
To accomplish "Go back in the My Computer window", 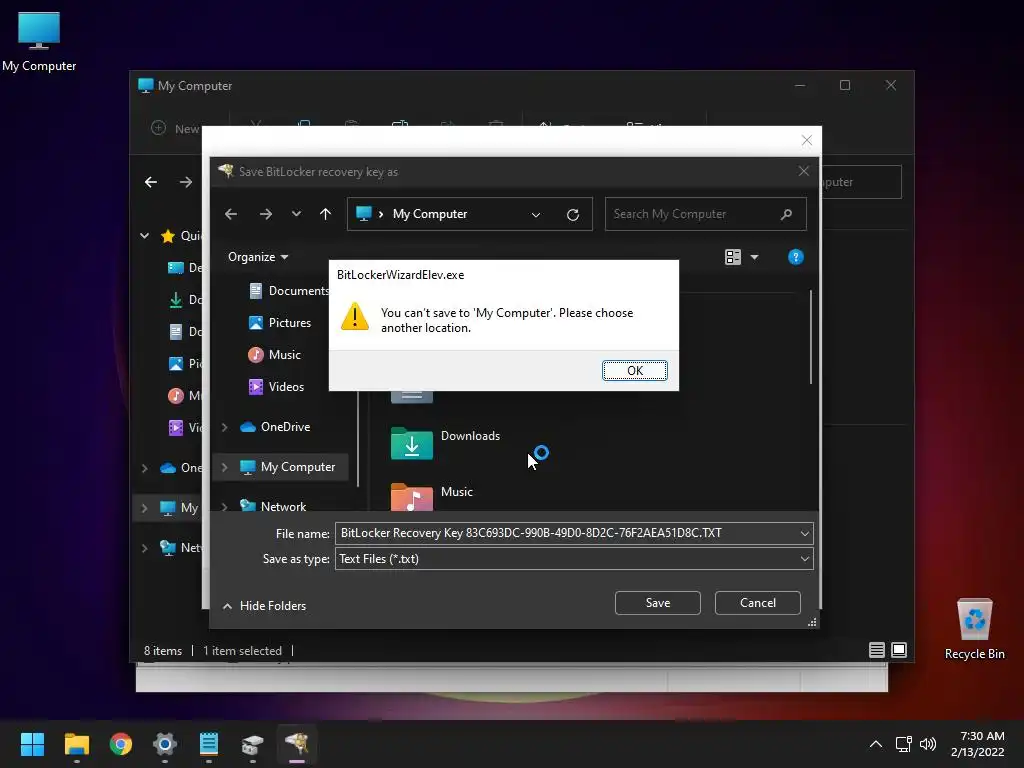I will tap(151, 182).
